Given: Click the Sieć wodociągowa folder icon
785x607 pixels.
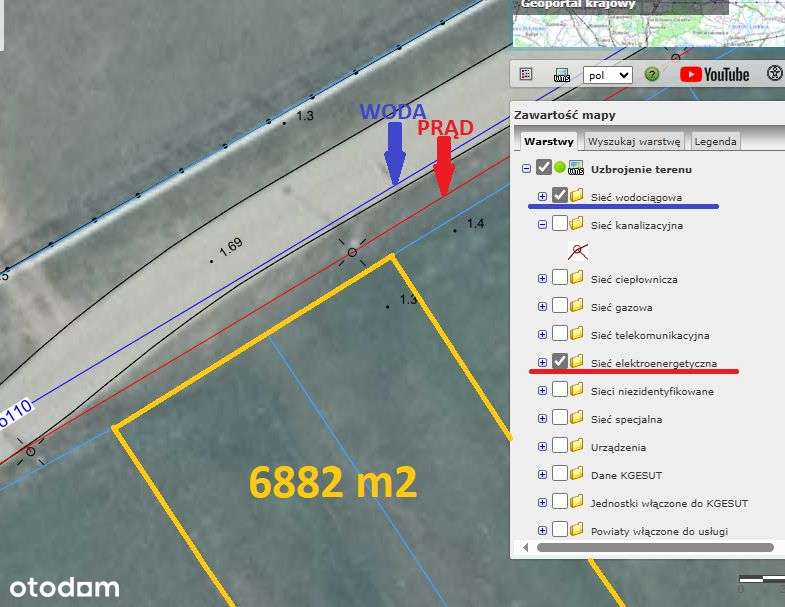Looking at the screenshot, I should point(576,195).
